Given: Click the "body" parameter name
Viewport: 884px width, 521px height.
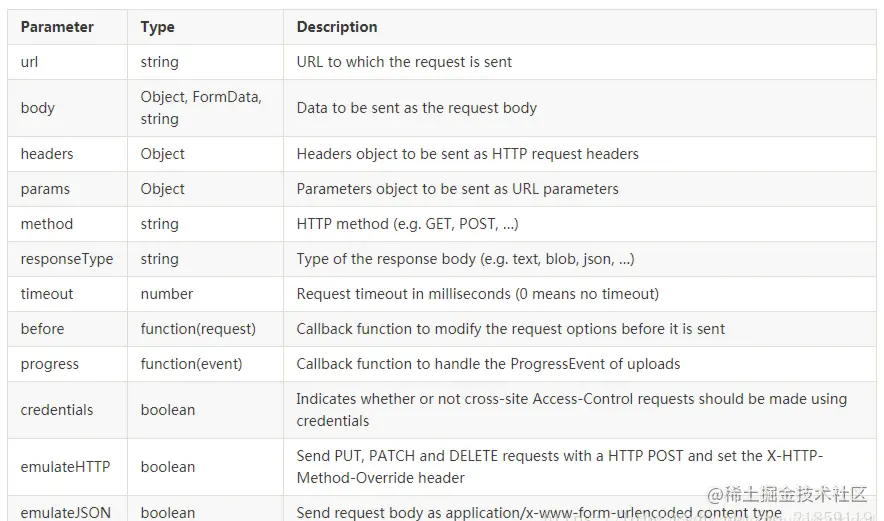Looking at the screenshot, I should click(38, 108).
